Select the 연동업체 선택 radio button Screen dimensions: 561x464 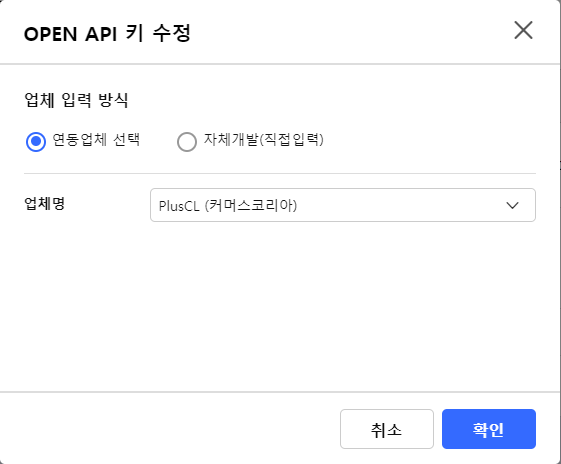(36, 142)
